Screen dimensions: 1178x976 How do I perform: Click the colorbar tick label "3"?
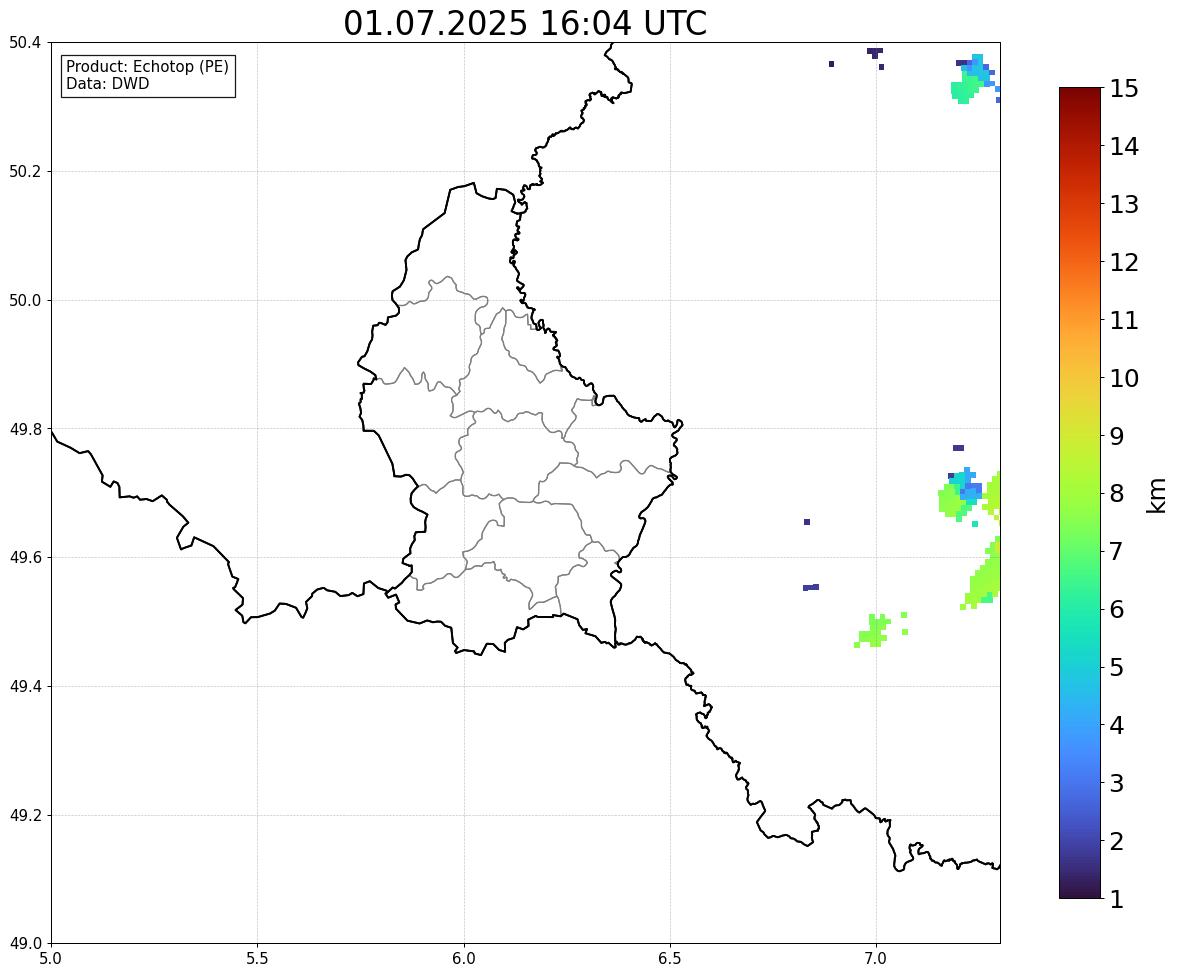1117,783
